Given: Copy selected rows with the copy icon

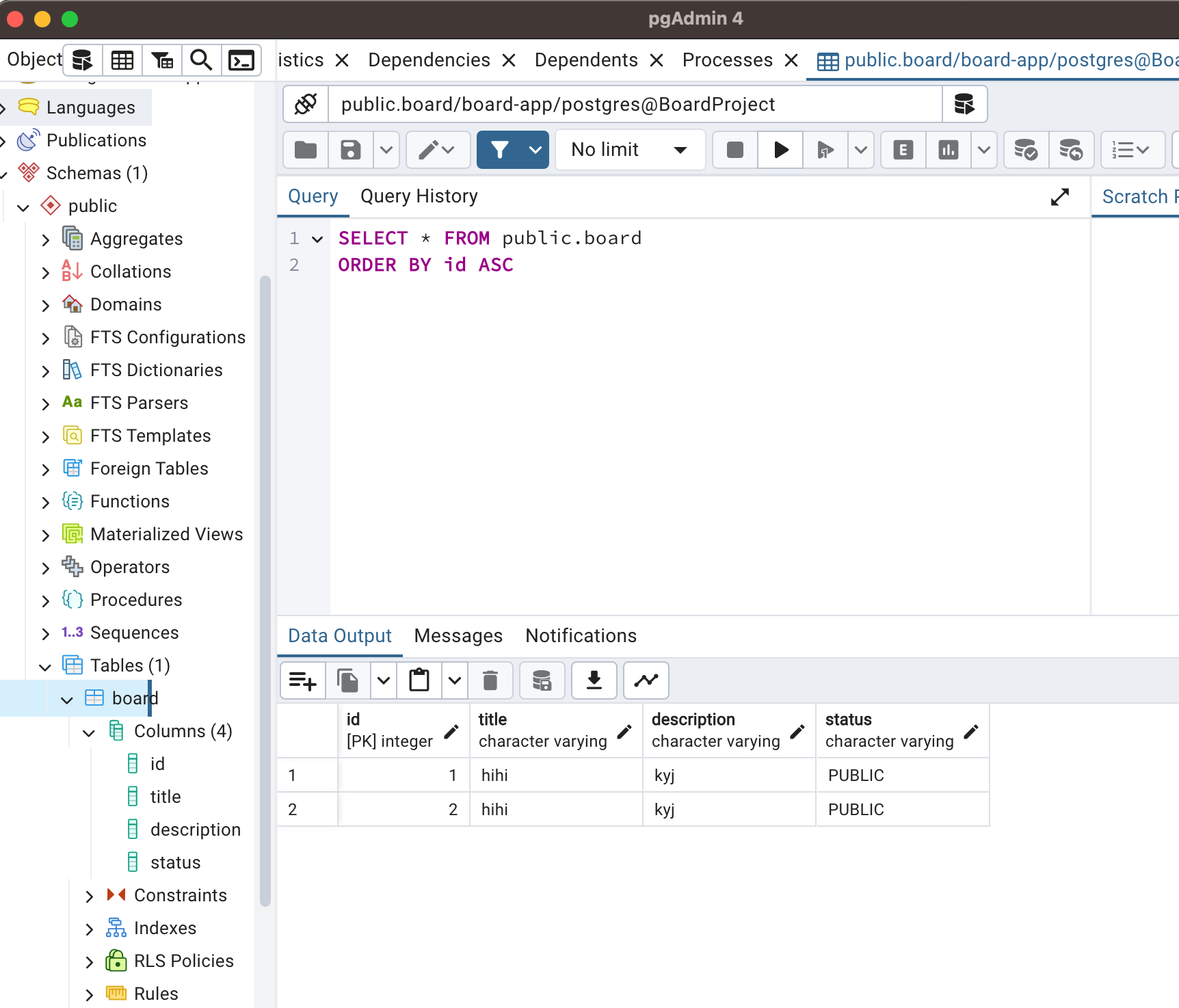Looking at the screenshot, I should coord(348,680).
